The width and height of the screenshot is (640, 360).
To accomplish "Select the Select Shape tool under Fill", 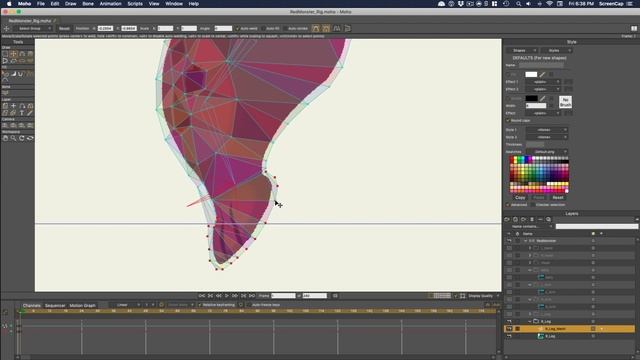I will pyautogui.click(x=5, y=74).
